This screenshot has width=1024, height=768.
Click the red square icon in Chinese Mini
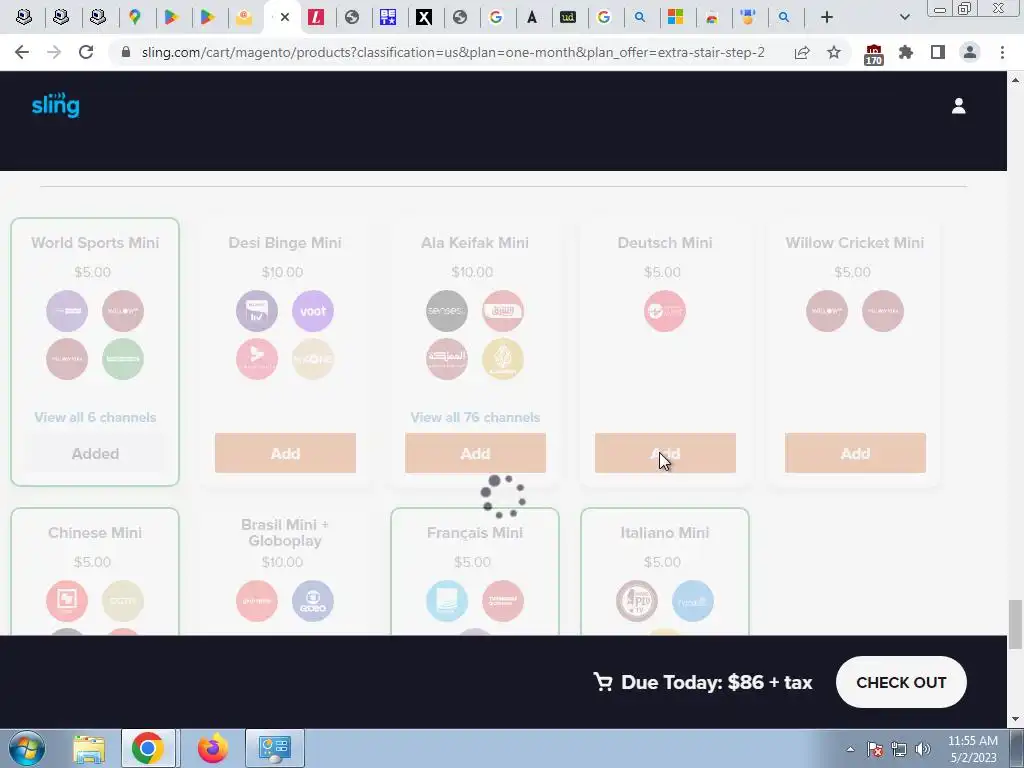67,601
